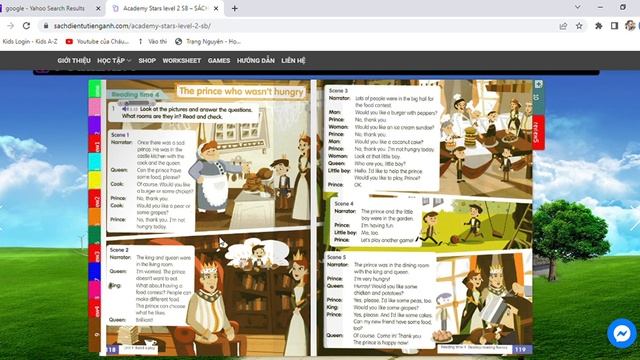Click the lock icon in address bar
Viewport: 640px width, 360px height.
pyautogui.click(x=46, y=26)
